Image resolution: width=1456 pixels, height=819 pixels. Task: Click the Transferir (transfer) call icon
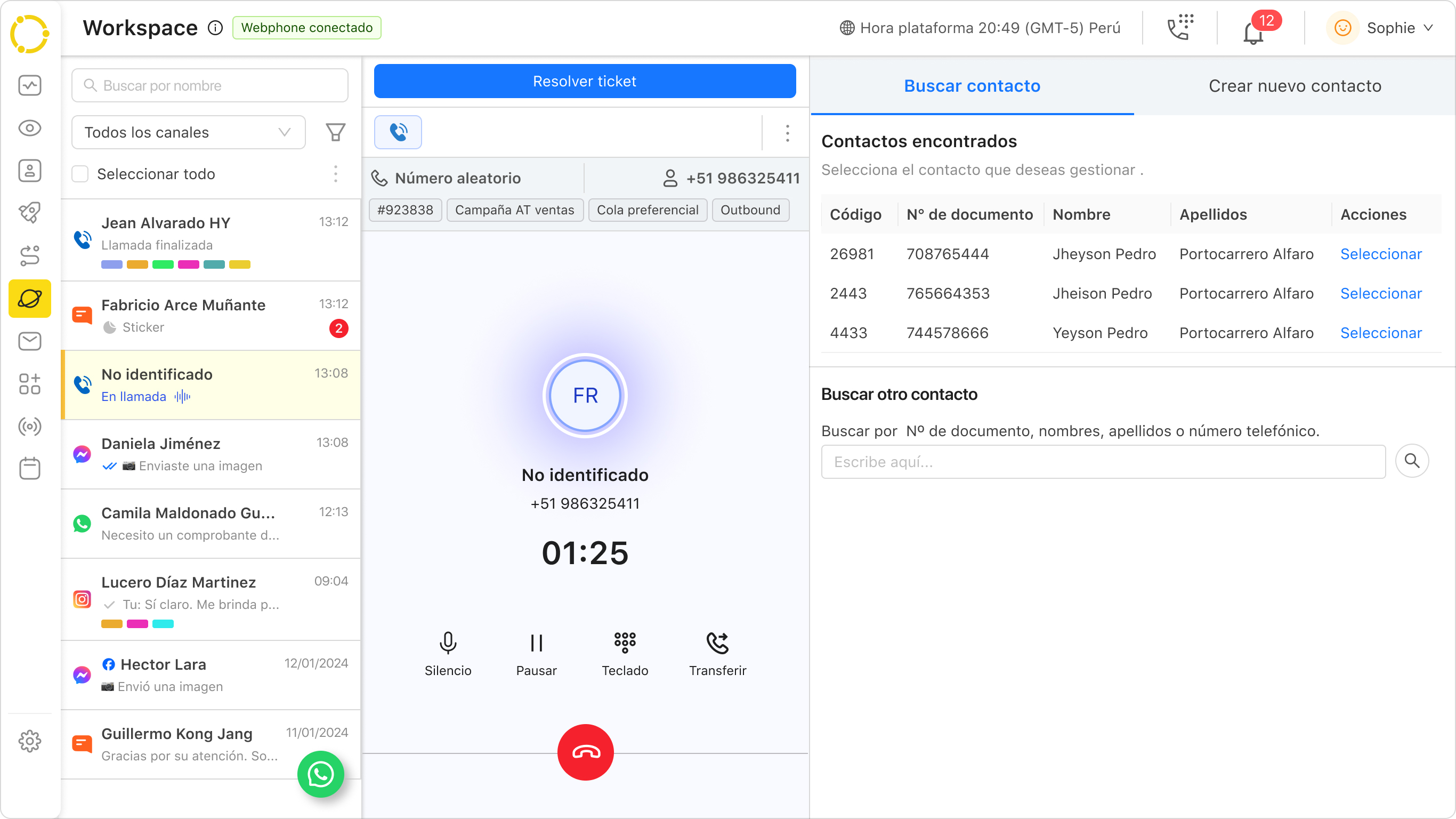point(717,642)
